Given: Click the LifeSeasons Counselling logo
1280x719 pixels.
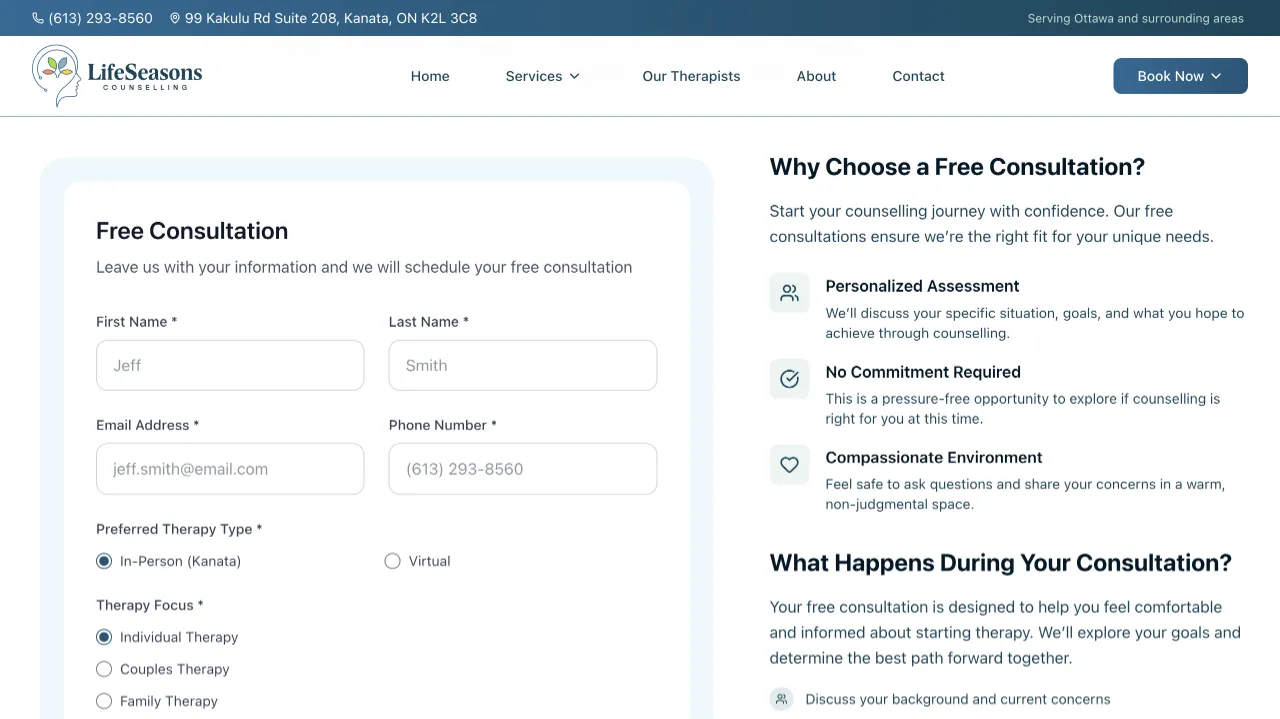Looking at the screenshot, I should coord(117,76).
